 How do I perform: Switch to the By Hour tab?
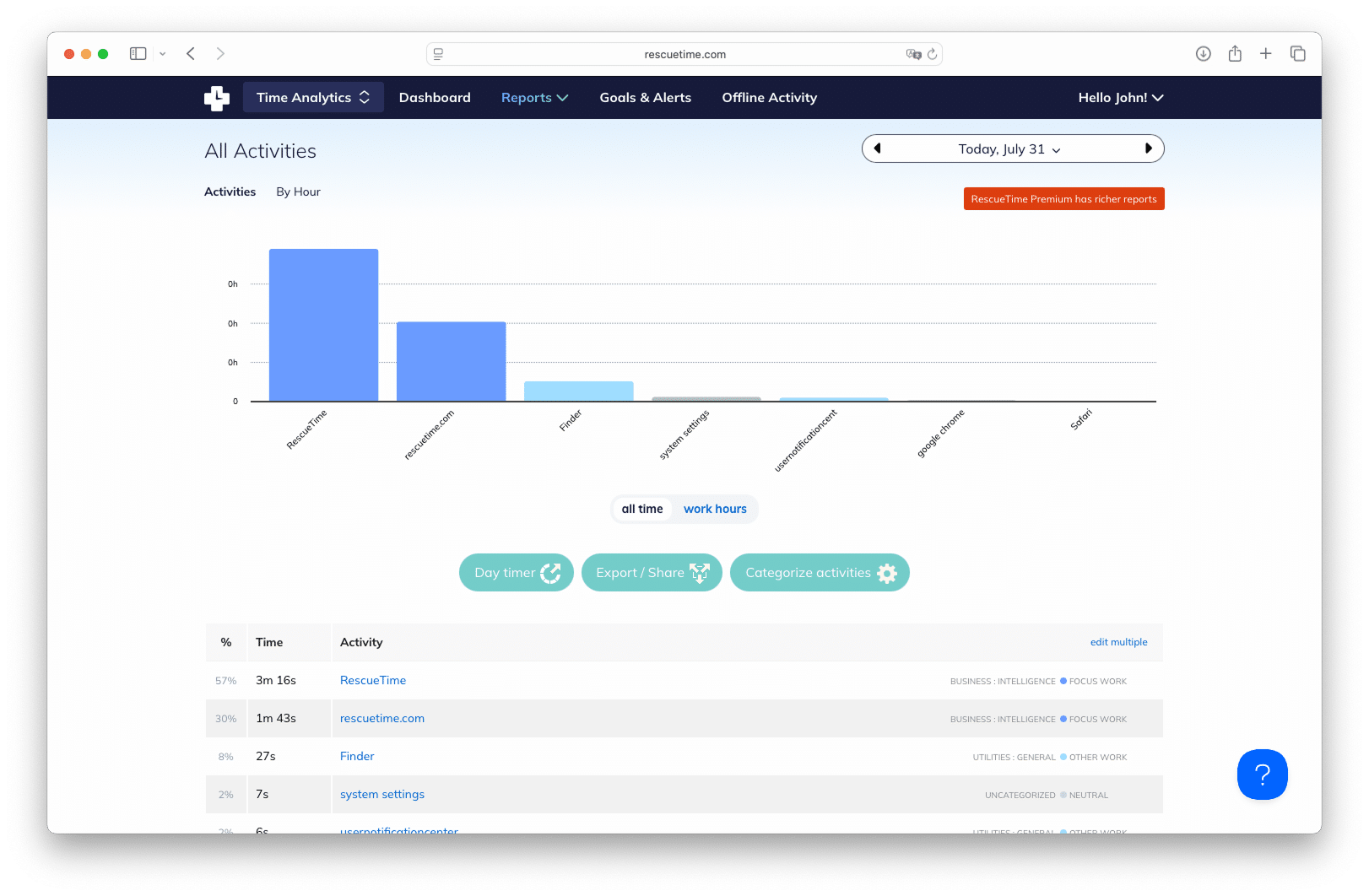tap(298, 192)
